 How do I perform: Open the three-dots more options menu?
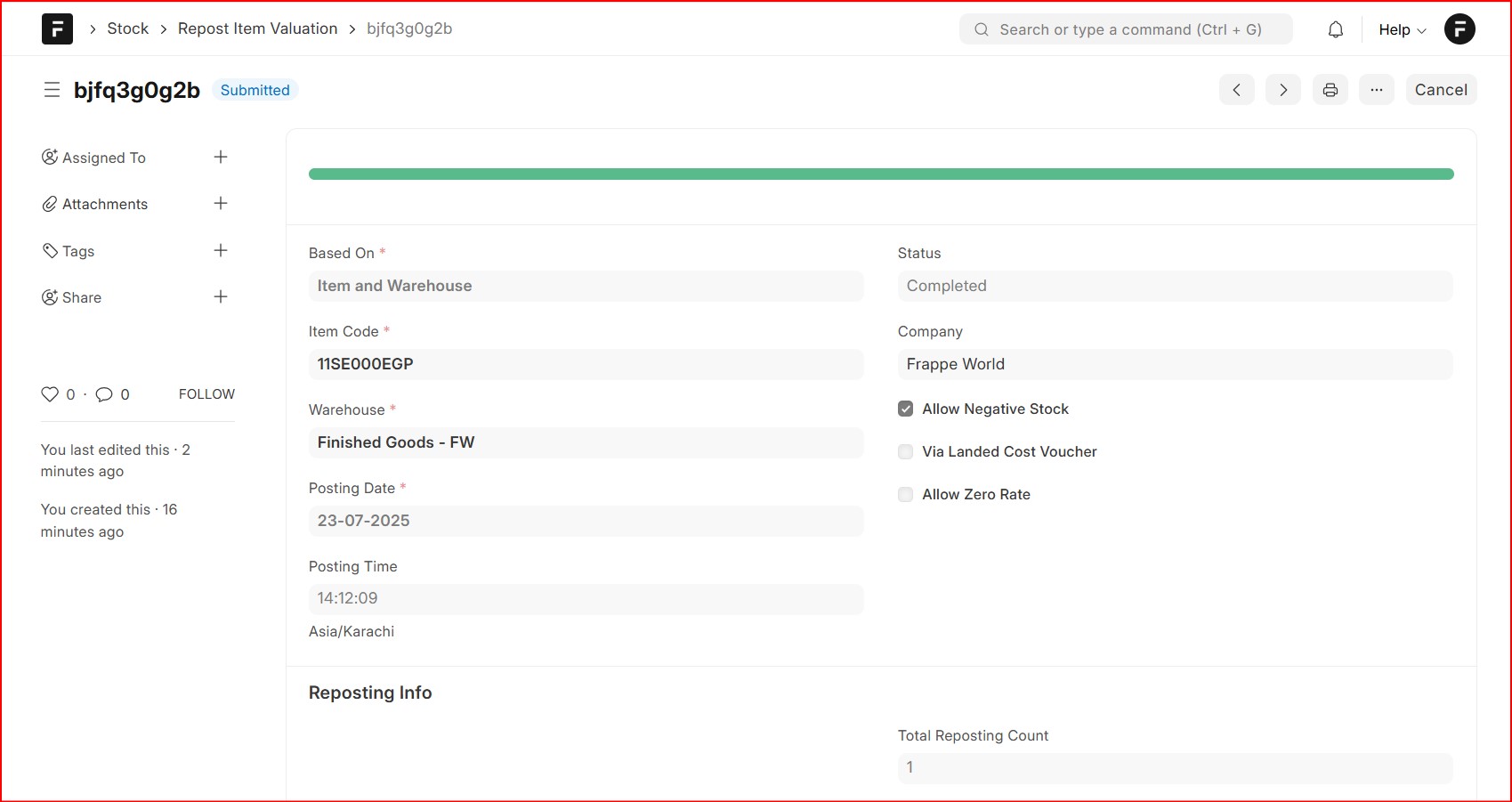click(x=1377, y=90)
